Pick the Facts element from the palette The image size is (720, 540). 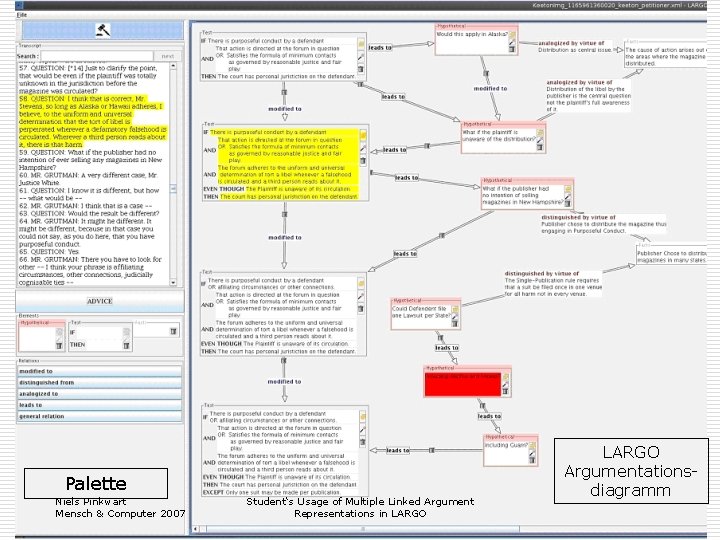[x=156, y=330]
